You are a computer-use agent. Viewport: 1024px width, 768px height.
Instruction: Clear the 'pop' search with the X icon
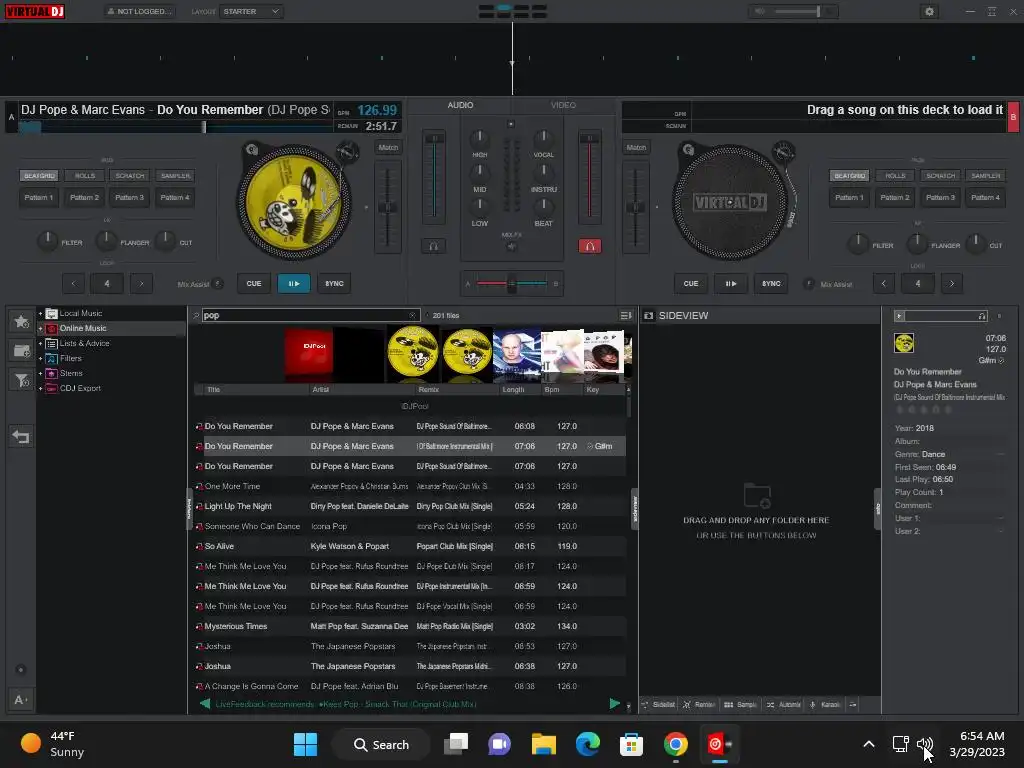(412, 315)
